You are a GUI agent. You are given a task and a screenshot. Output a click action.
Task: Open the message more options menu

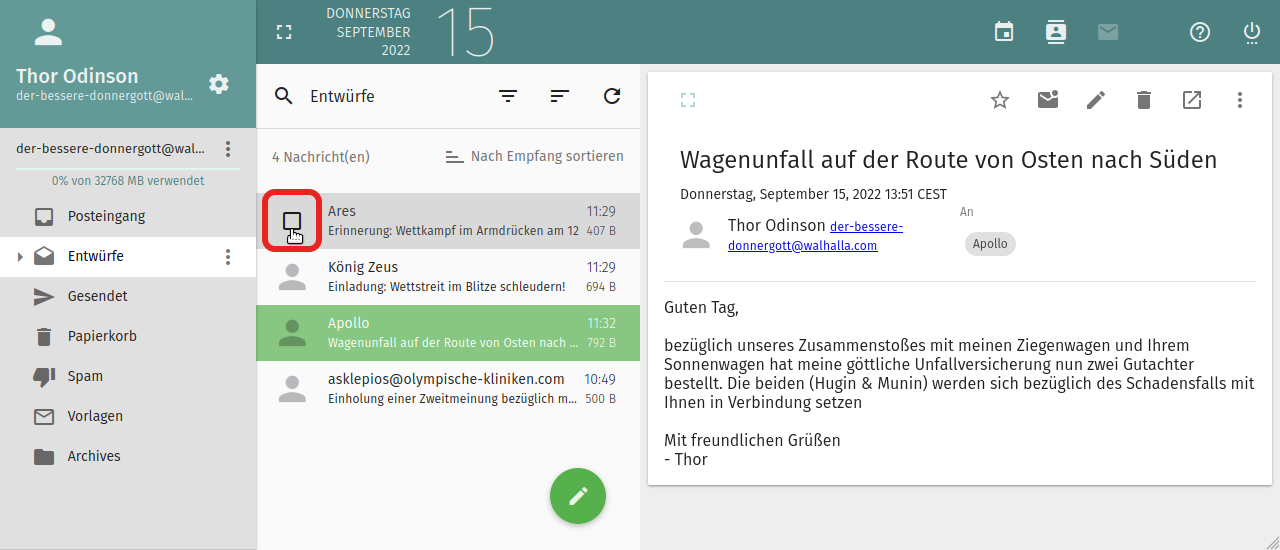tap(1240, 100)
